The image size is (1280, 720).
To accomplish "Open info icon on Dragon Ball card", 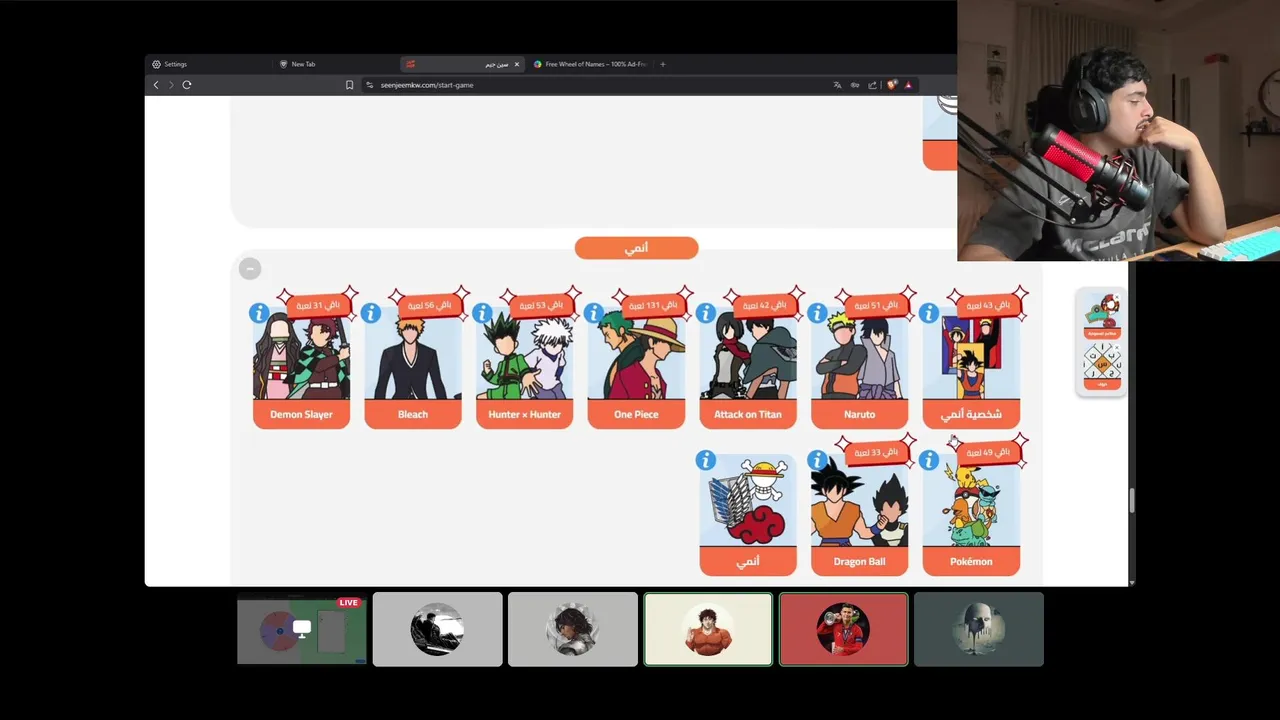I will tap(818, 460).
